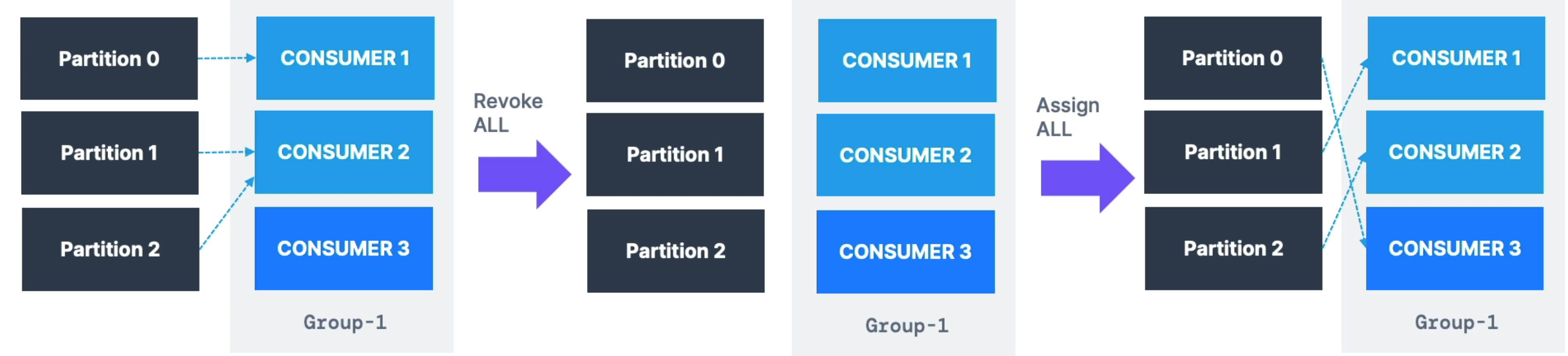
Task: Click CONSUMER 1 box in the leftmost group
Action: 345,58
